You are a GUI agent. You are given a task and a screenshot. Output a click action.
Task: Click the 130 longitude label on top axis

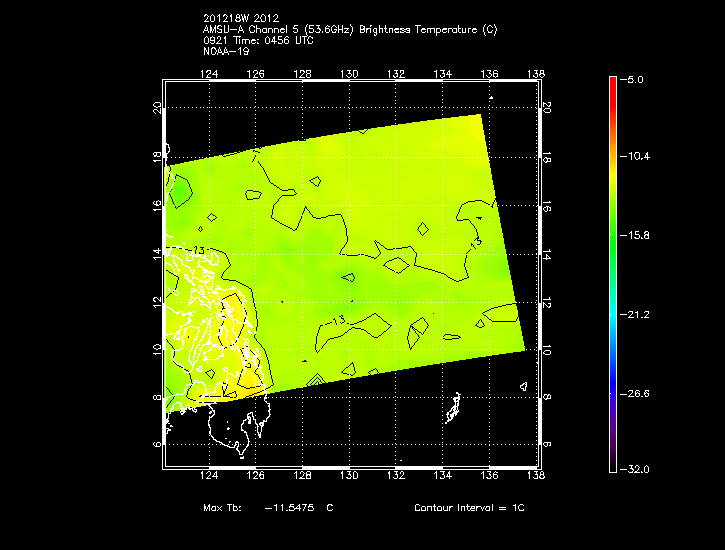pyautogui.click(x=350, y=74)
